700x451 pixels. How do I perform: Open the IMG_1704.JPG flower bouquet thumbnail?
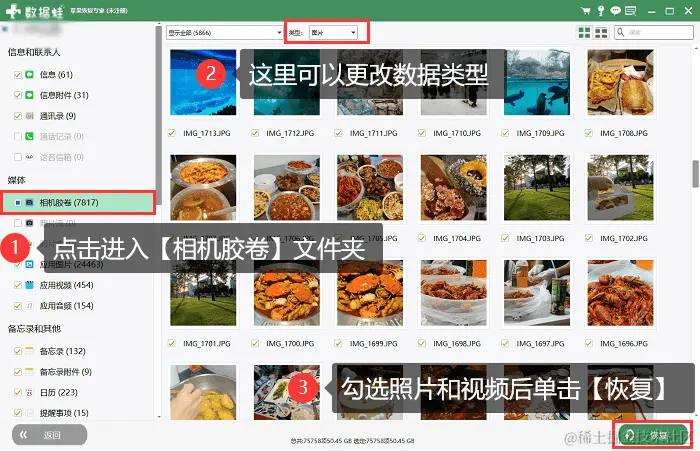[454, 188]
